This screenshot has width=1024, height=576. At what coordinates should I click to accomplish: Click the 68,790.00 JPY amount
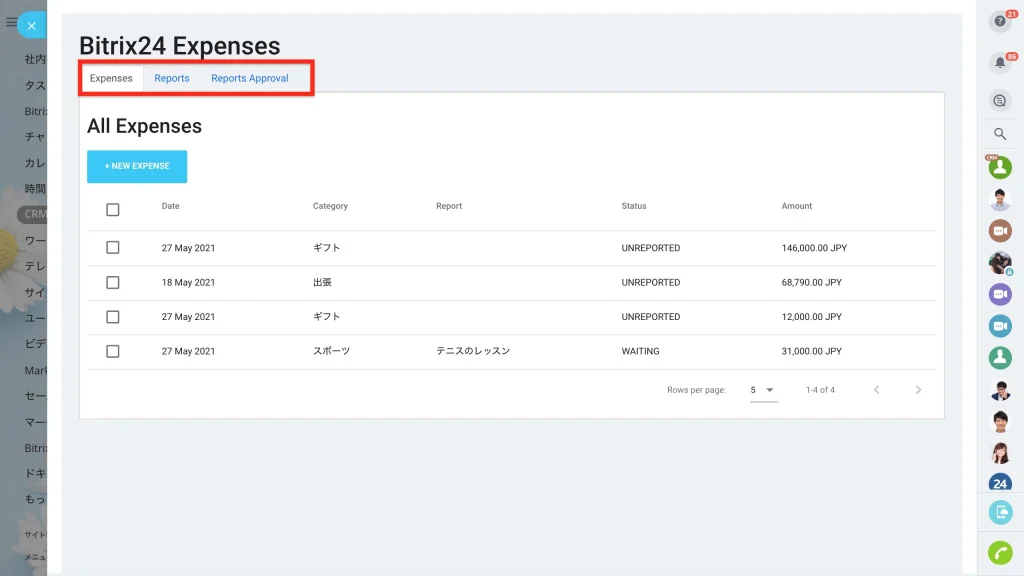click(811, 282)
